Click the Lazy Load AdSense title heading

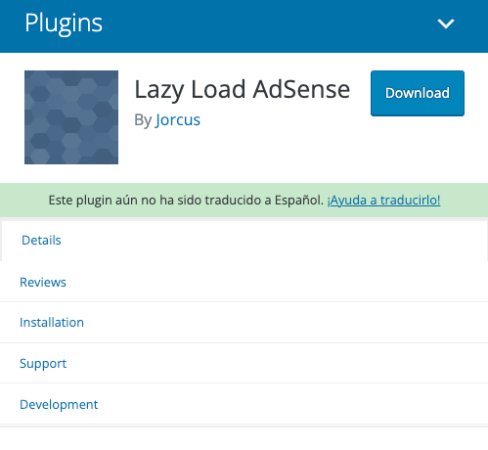tap(242, 90)
